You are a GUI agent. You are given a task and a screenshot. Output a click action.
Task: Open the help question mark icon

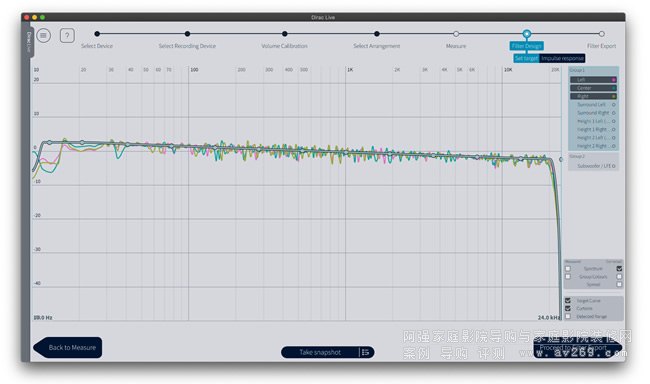pos(67,36)
